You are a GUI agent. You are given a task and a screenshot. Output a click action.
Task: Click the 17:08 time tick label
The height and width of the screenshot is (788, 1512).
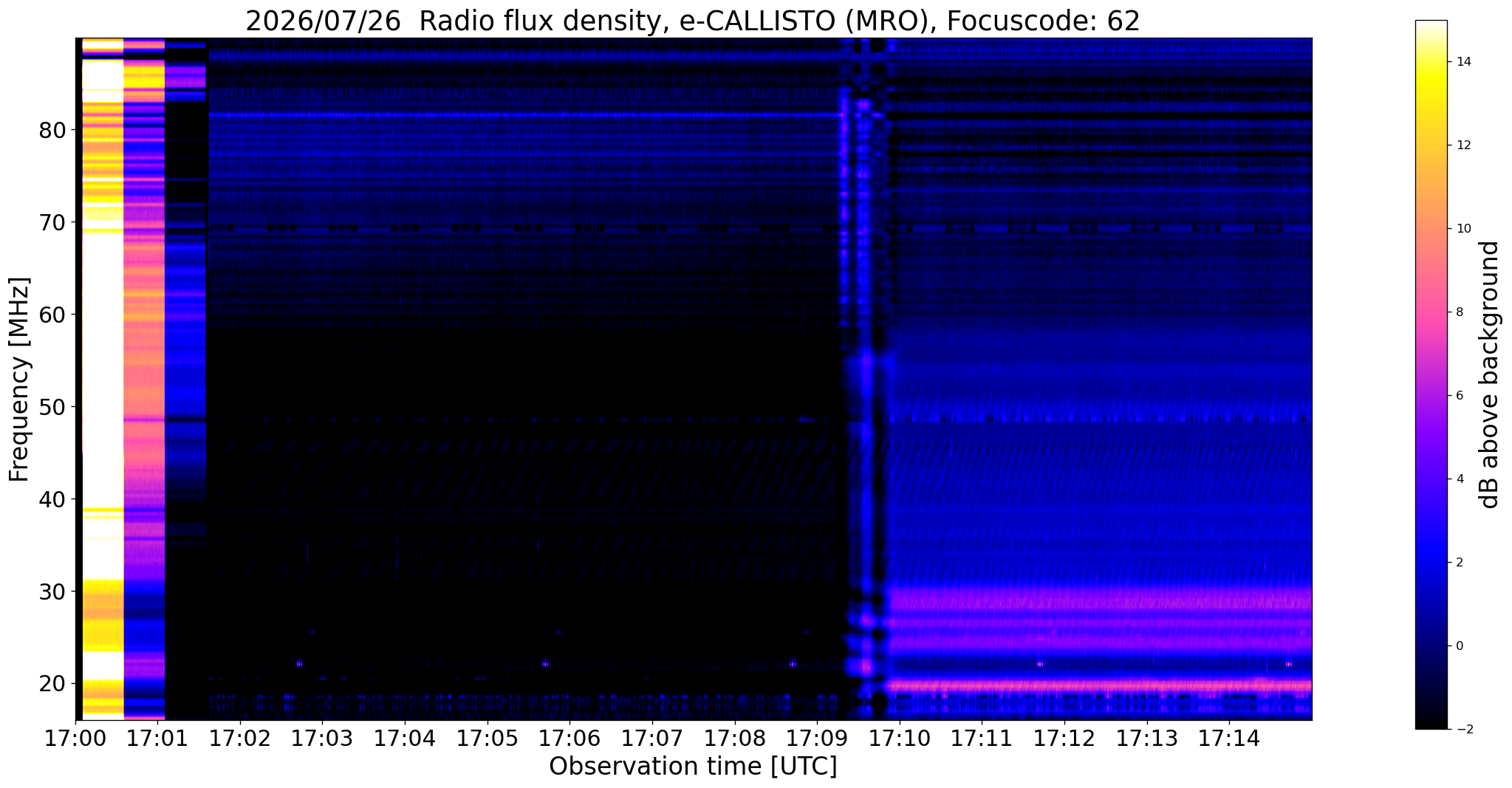point(735,738)
